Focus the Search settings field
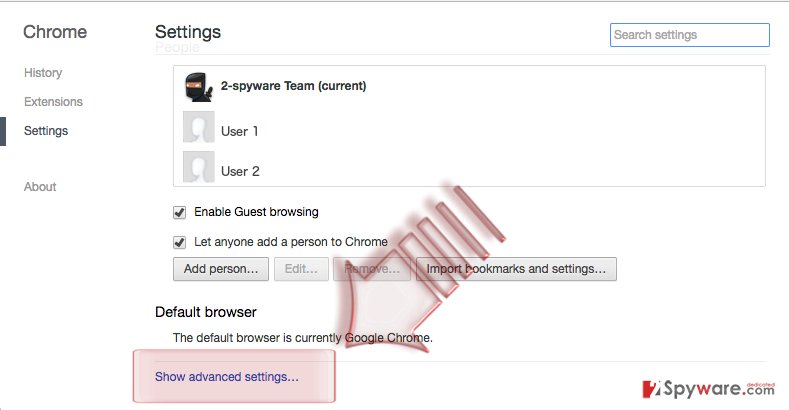 (x=690, y=35)
